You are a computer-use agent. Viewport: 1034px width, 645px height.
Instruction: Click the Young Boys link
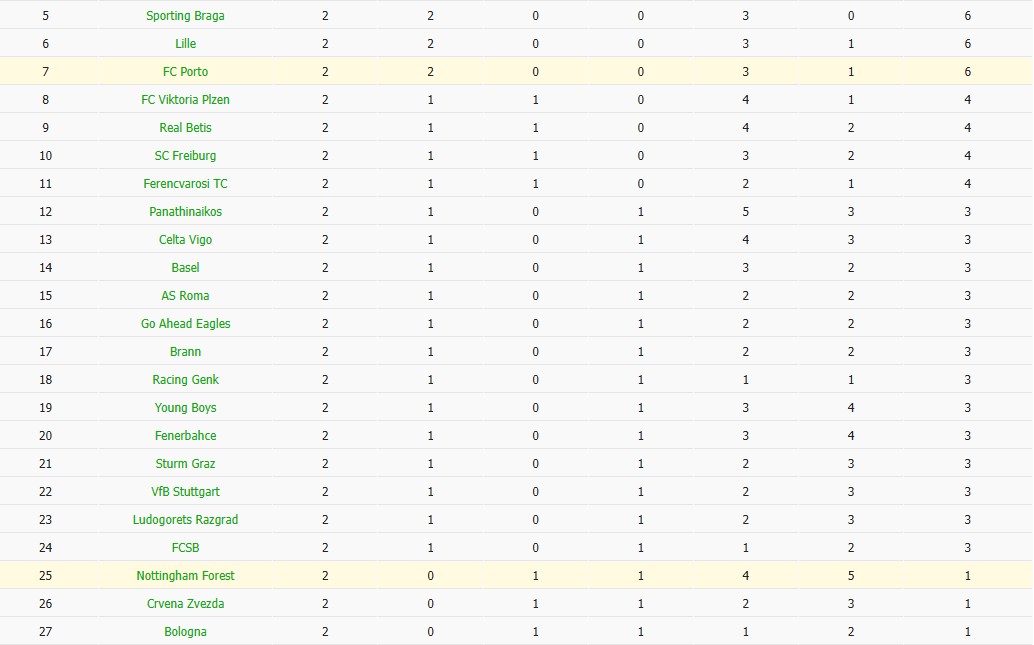[x=185, y=408]
